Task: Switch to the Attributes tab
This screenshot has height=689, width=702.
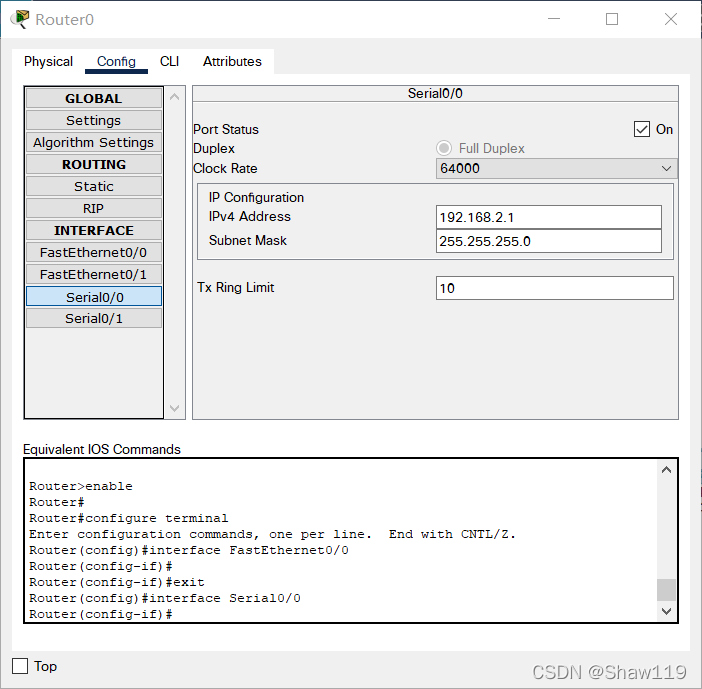Action: pos(232,61)
